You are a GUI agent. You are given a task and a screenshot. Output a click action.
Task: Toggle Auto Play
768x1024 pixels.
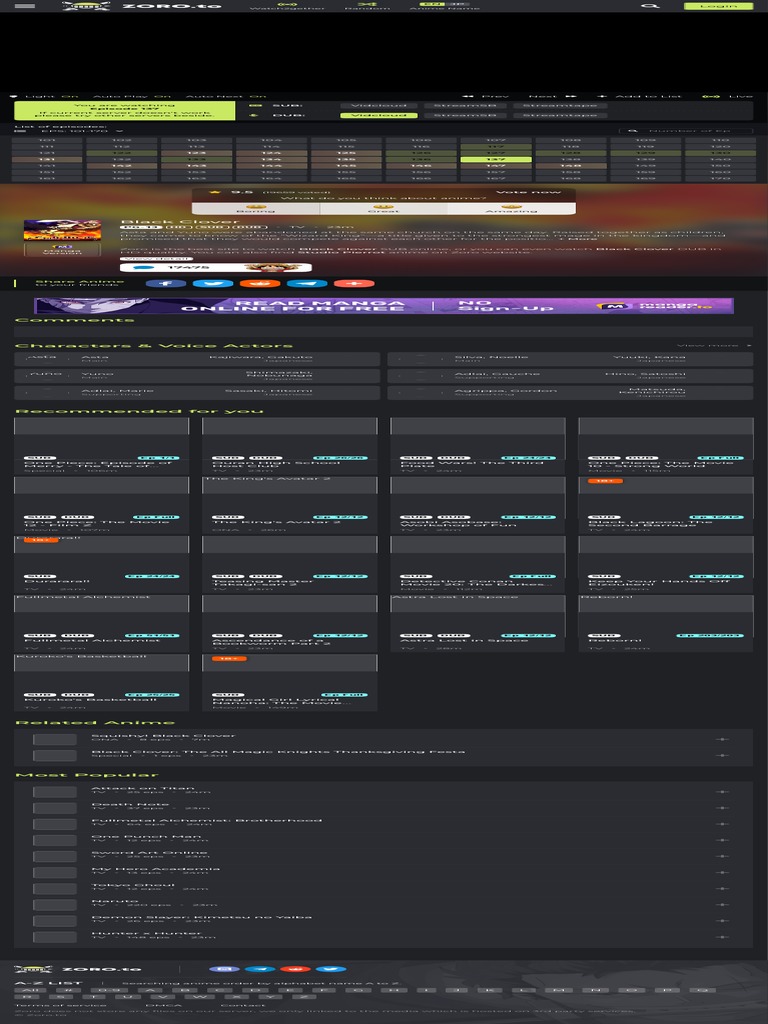[x=132, y=96]
